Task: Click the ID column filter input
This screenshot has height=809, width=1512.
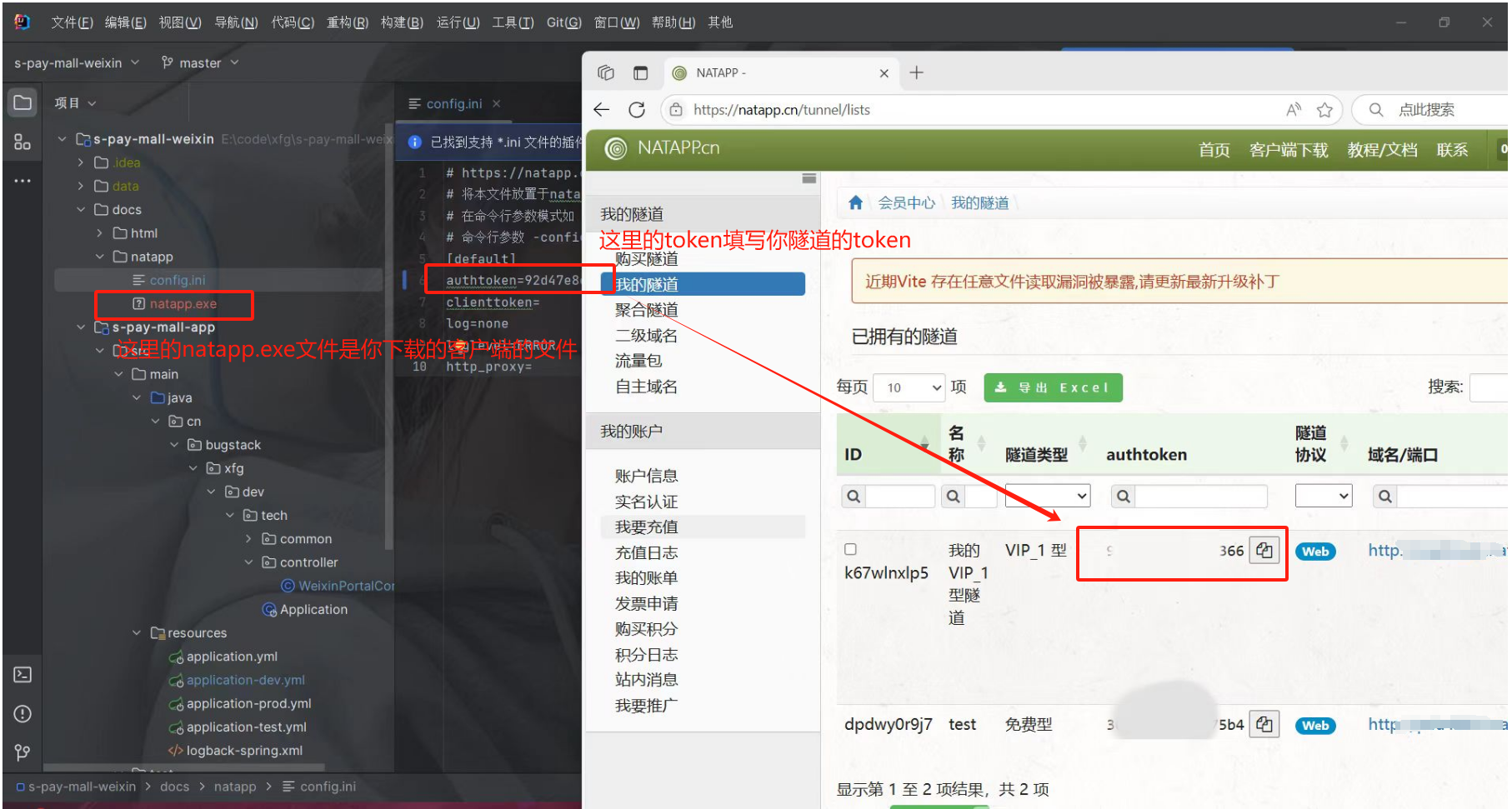Action: tap(899, 496)
